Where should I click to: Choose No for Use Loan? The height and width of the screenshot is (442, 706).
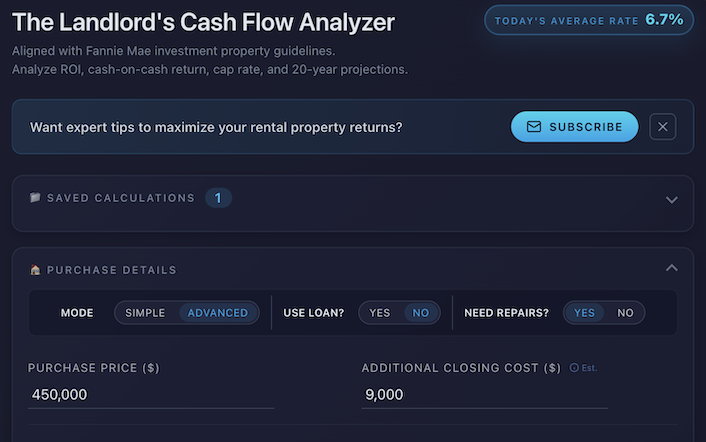tap(421, 313)
